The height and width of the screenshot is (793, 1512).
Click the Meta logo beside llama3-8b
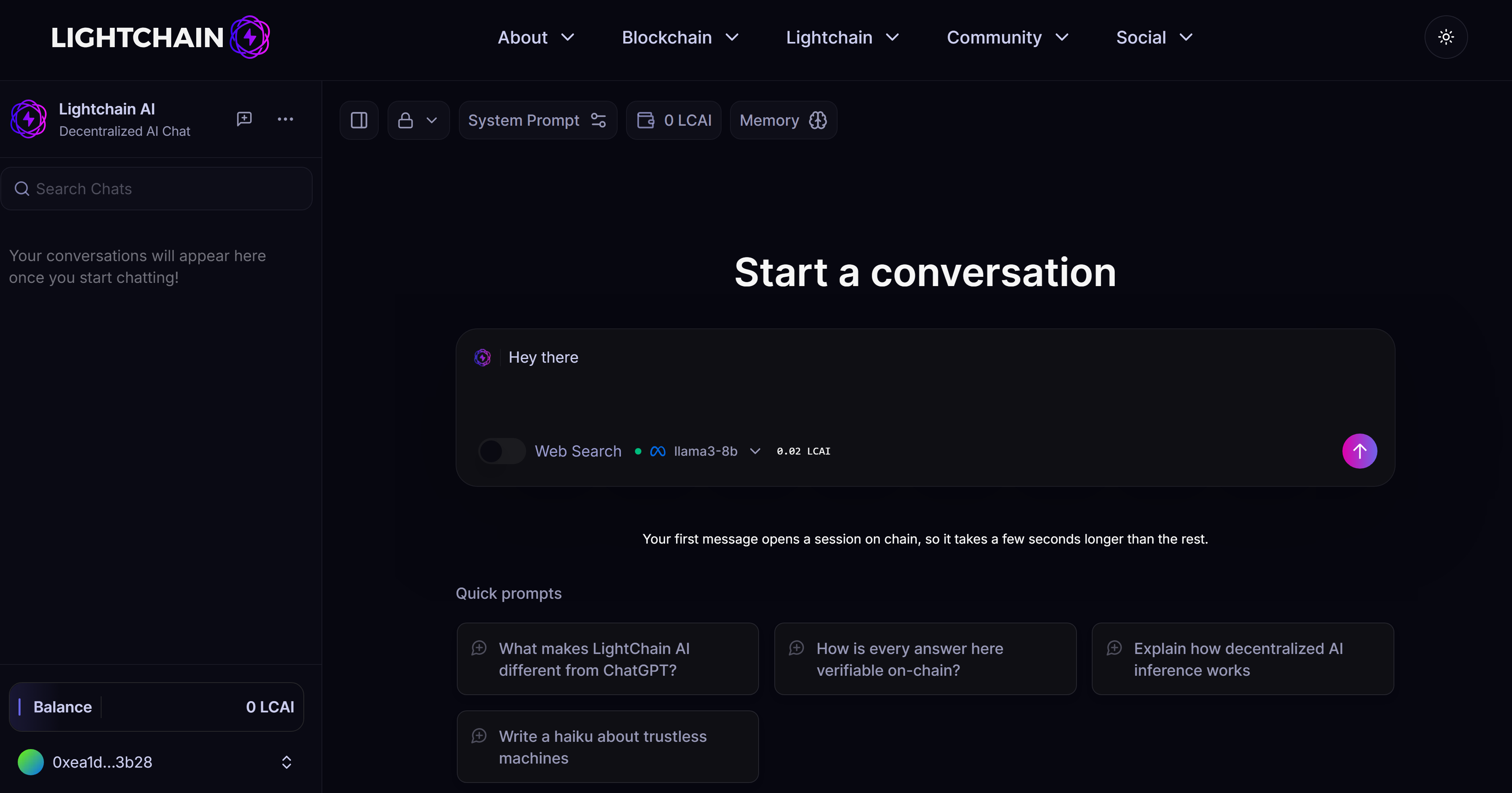pyautogui.click(x=657, y=451)
